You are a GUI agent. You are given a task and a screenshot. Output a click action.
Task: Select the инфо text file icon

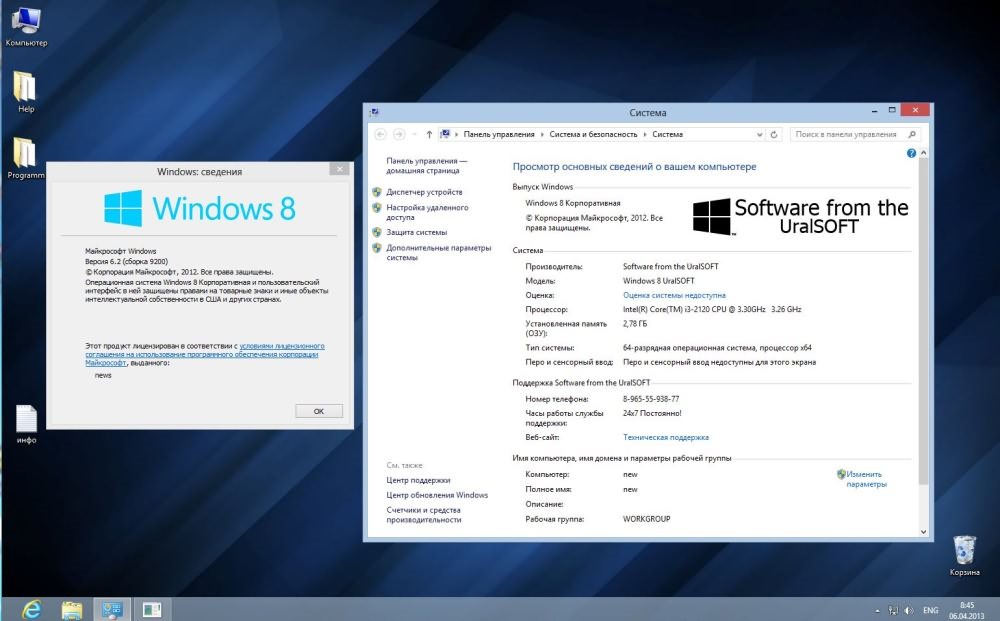click(x=26, y=419)
